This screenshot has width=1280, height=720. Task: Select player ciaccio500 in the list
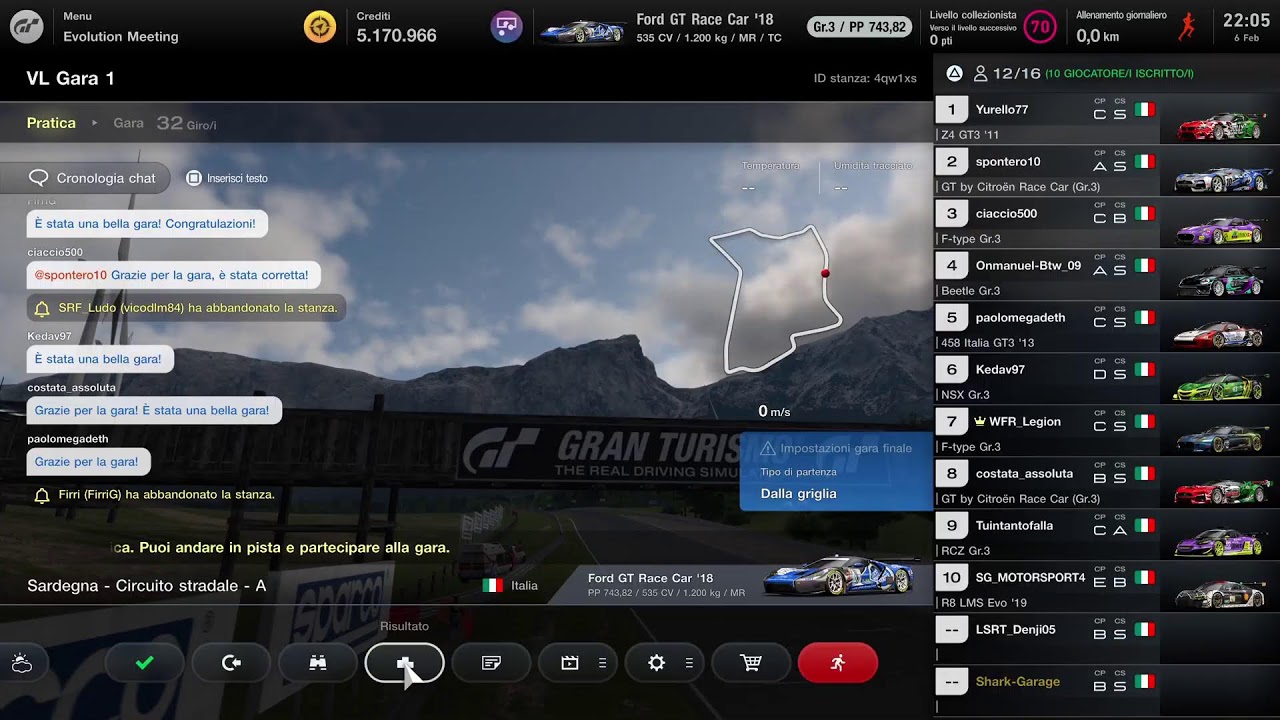pos(1107,224)
